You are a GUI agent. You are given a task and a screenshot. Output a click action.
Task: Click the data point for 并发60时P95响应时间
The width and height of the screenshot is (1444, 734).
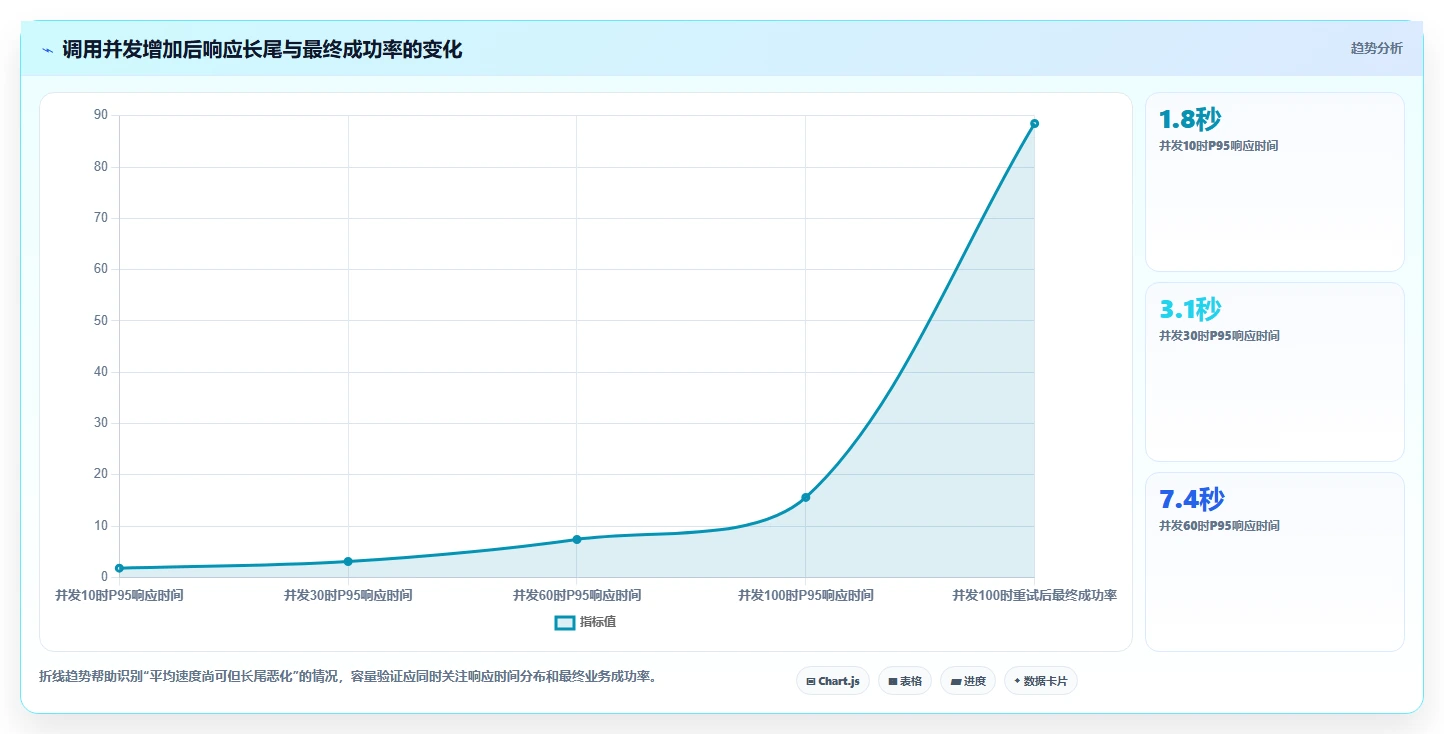577,539
